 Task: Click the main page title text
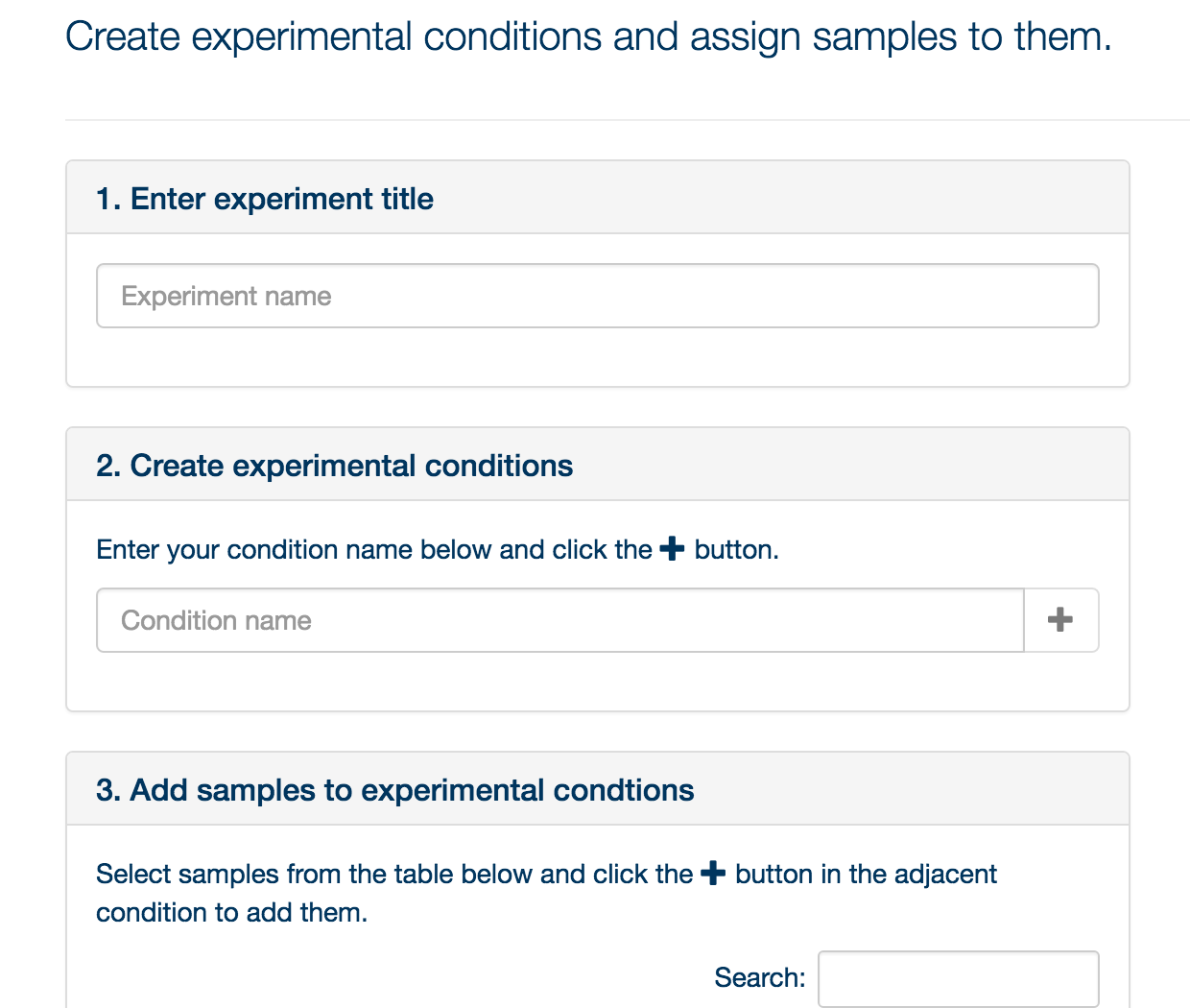pos(588,37)
